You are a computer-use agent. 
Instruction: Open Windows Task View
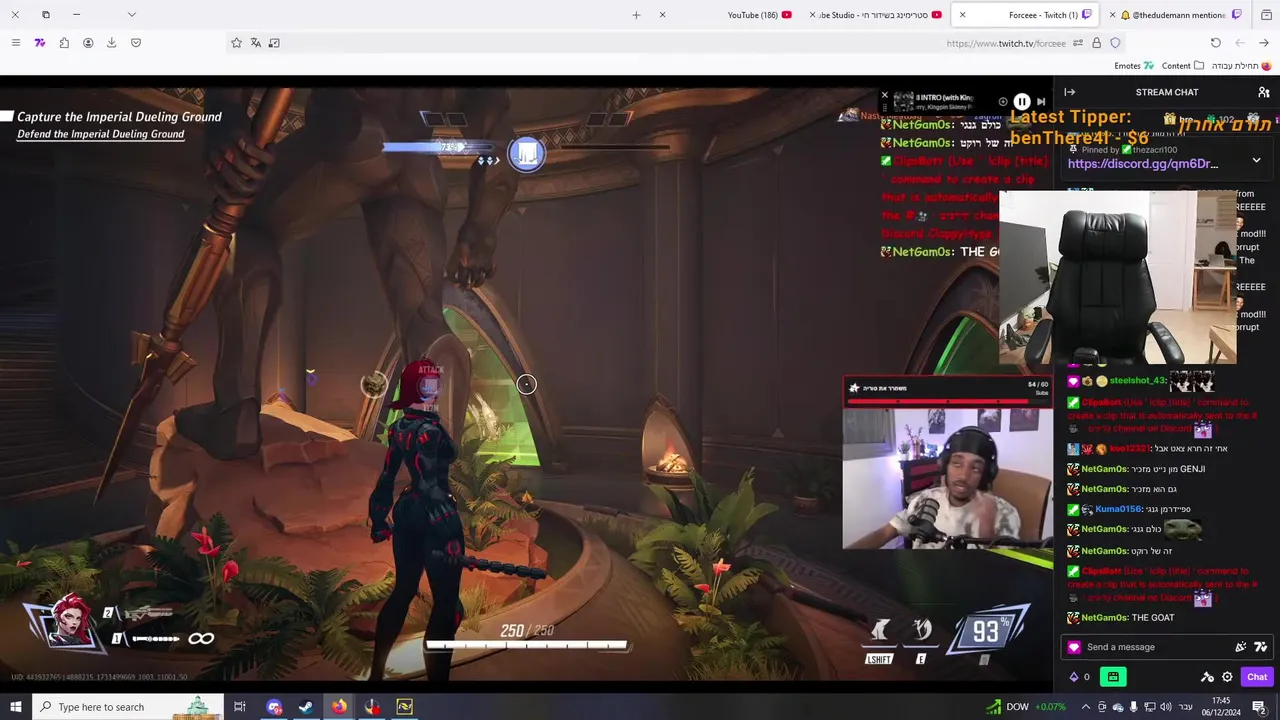coord(240,707)
